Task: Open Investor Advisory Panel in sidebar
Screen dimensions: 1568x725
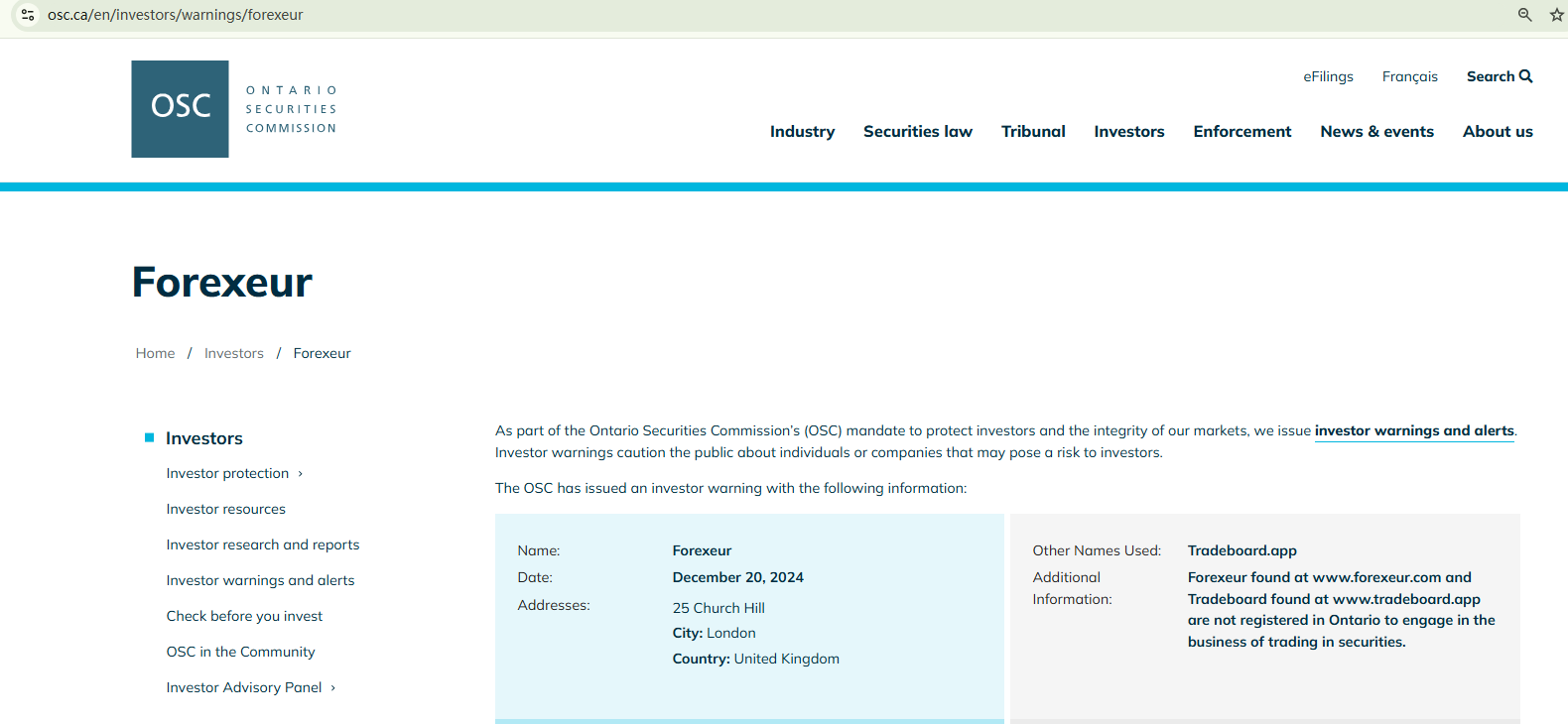Action: pyautogui.click(x=244, y=687)
